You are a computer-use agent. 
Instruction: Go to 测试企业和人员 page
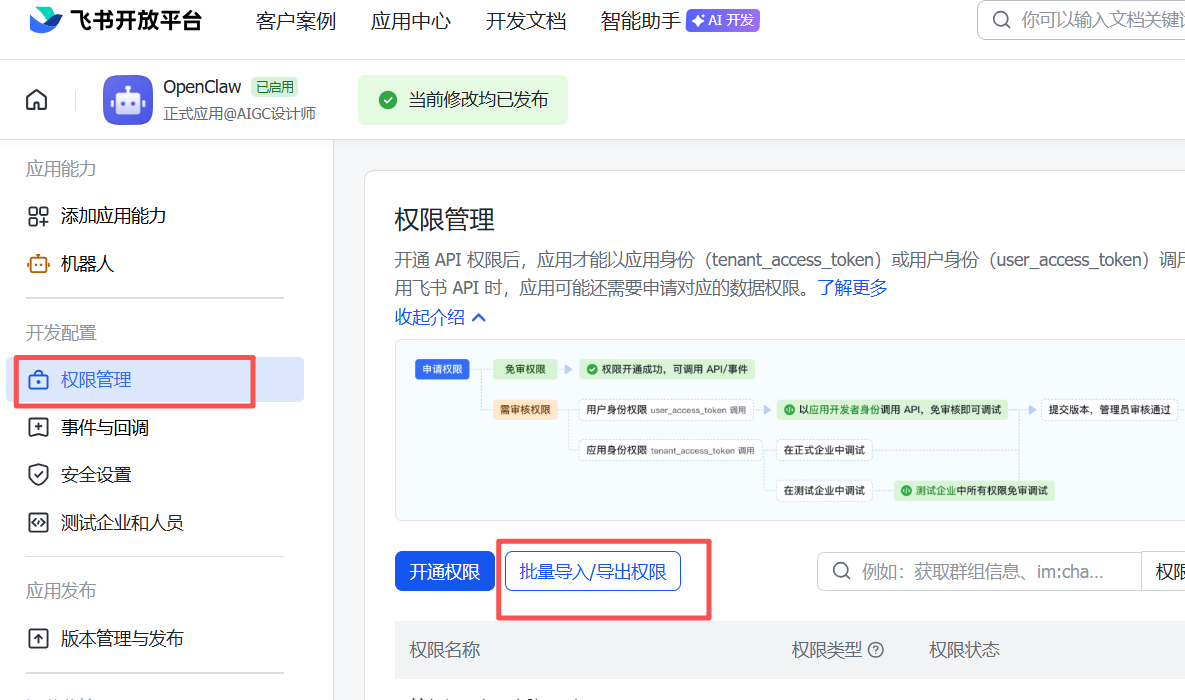pos(122,523)
